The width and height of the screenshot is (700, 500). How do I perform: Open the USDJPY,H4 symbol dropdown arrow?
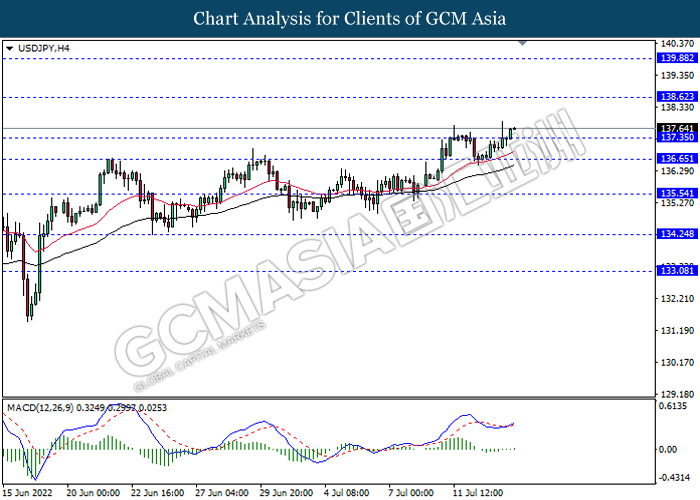point(9,49)
